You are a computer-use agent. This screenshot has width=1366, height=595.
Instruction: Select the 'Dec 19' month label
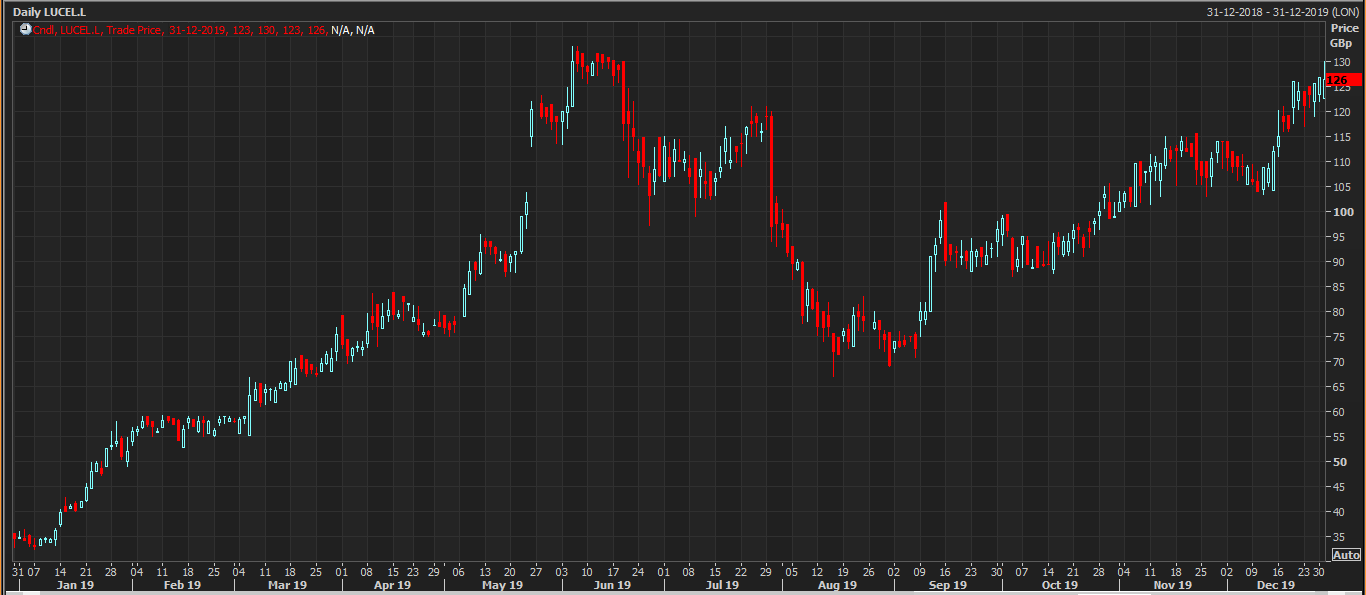click(1276, 585)
